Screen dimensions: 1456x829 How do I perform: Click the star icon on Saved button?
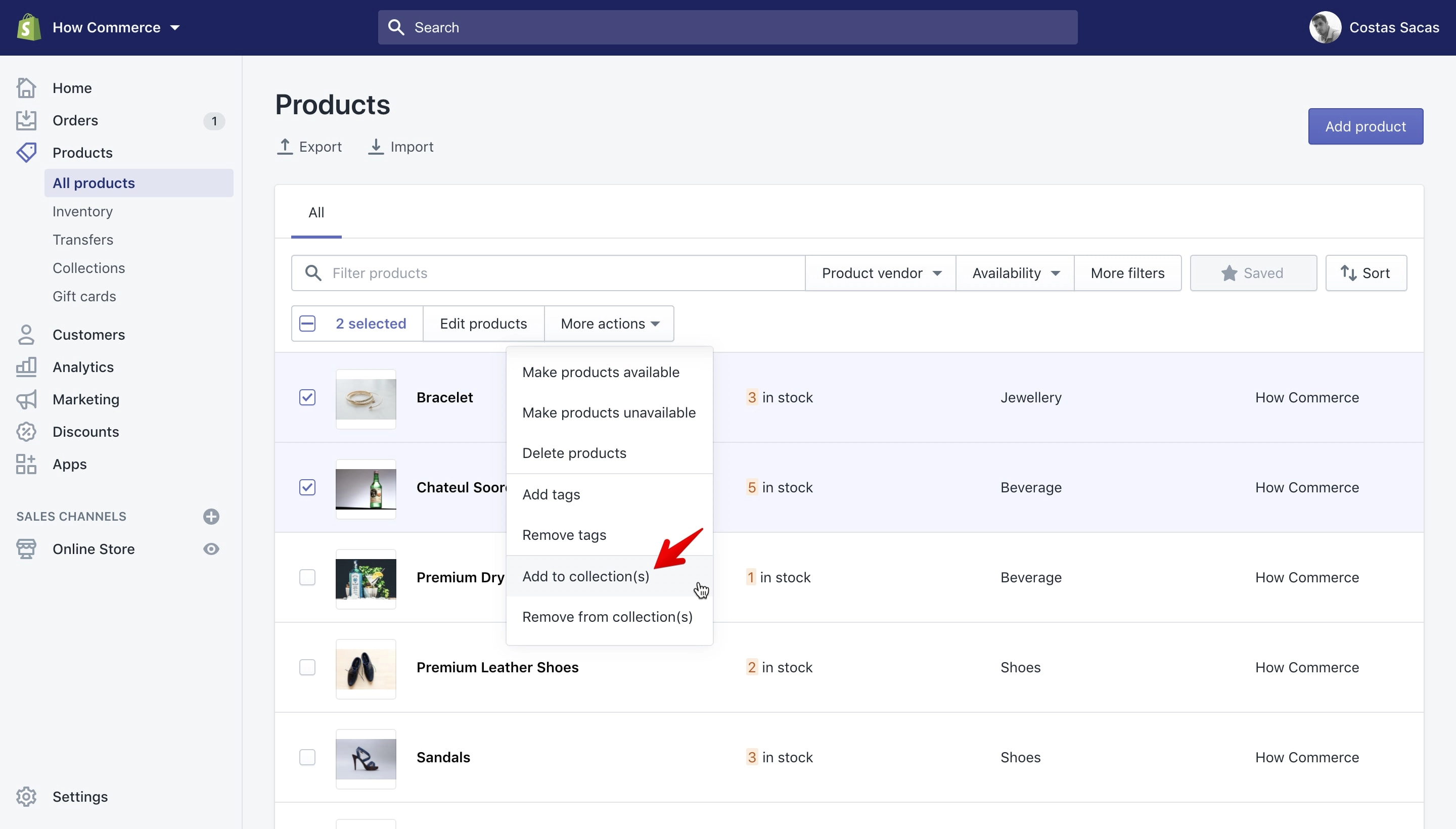pos(1229,273)
